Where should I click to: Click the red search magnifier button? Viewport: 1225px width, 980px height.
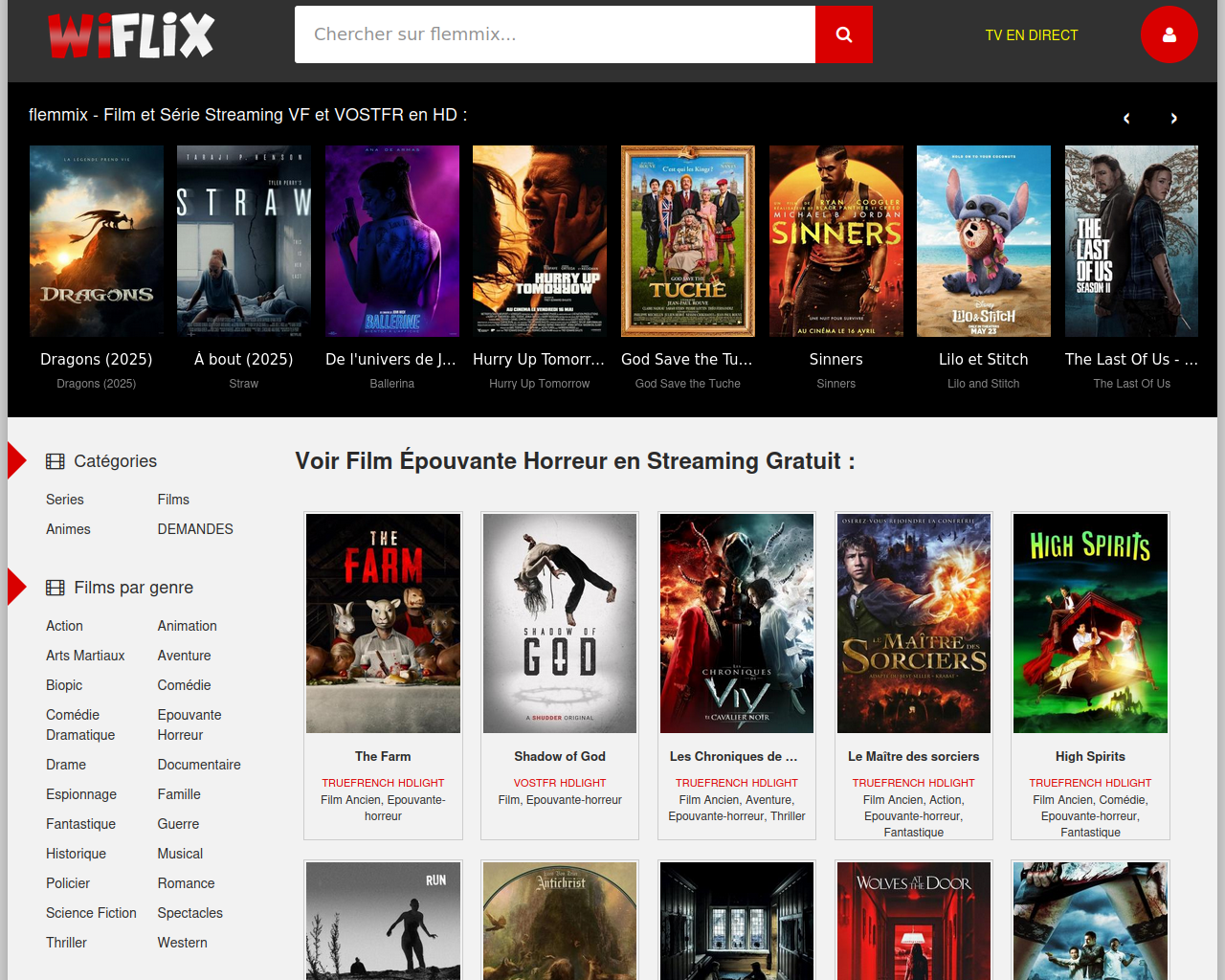tap(843, 34)
